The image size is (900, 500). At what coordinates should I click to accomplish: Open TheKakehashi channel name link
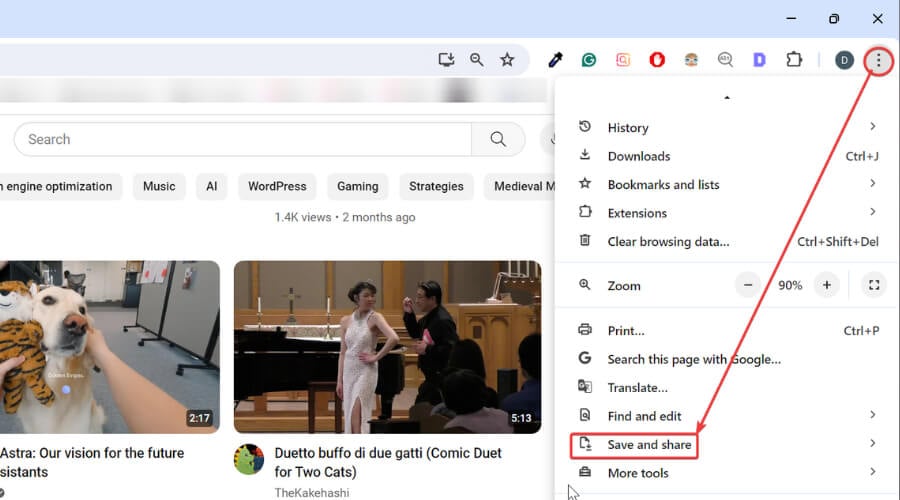tap(312, 493)
